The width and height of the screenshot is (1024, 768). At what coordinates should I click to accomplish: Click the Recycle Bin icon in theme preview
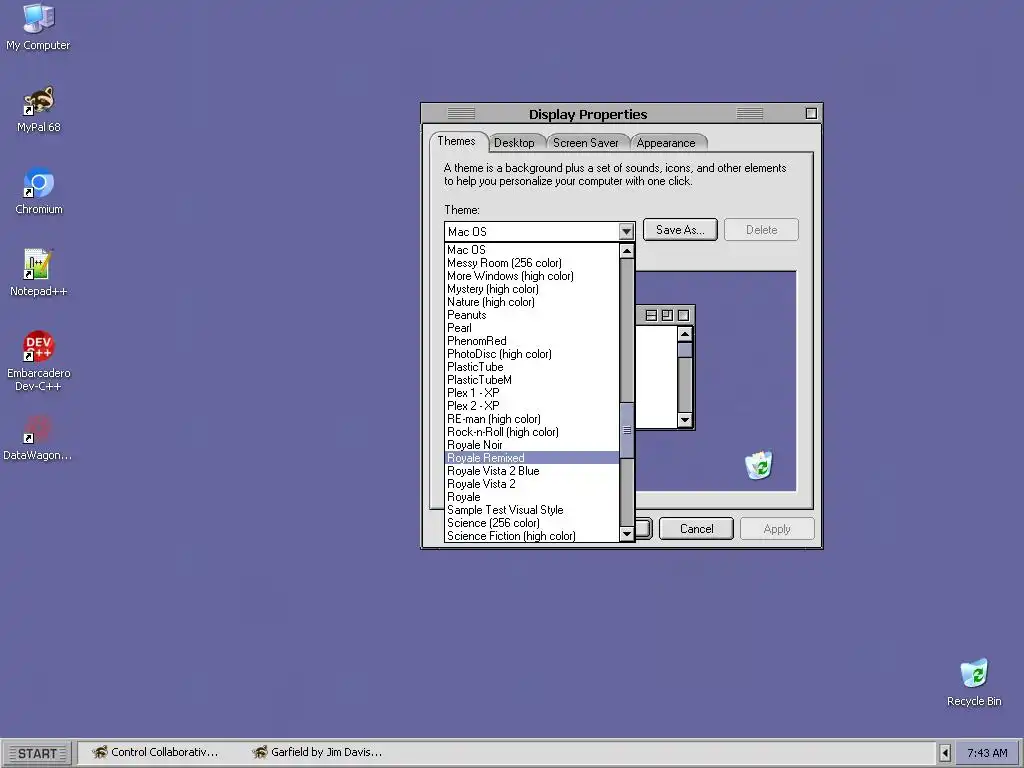click(759, 465)
